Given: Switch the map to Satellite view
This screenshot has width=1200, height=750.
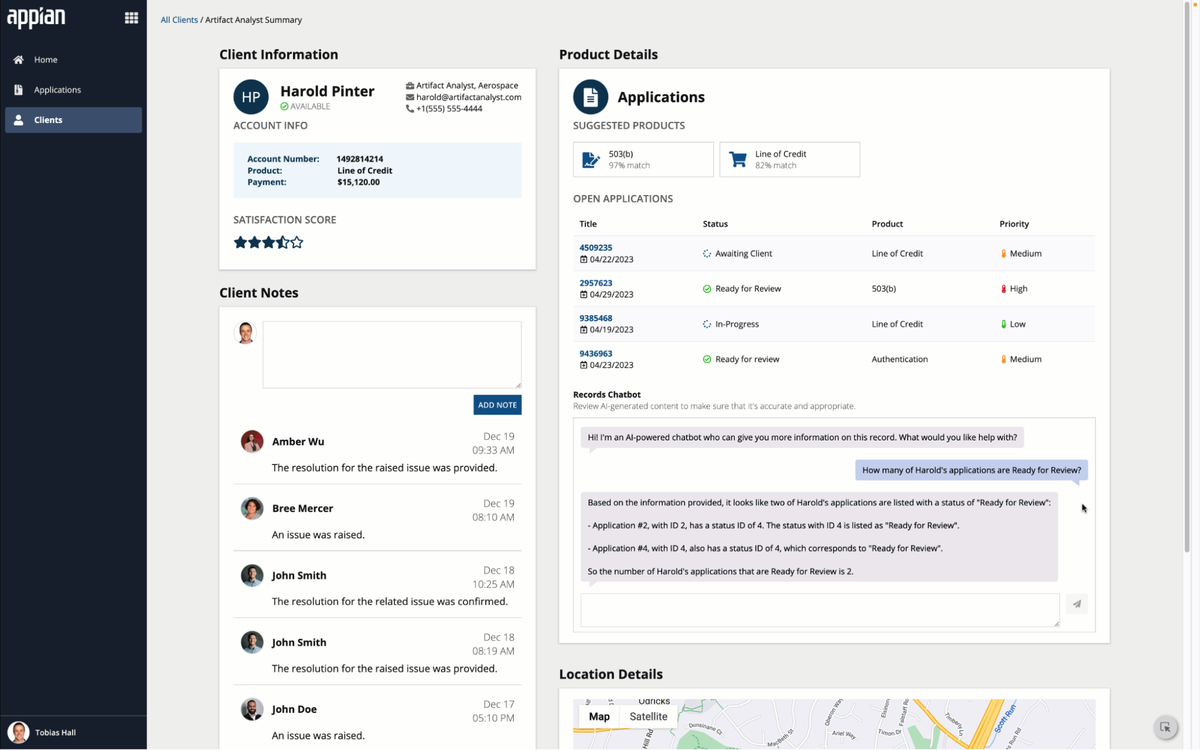Looking at the screenshot, I should click(648, 716).
